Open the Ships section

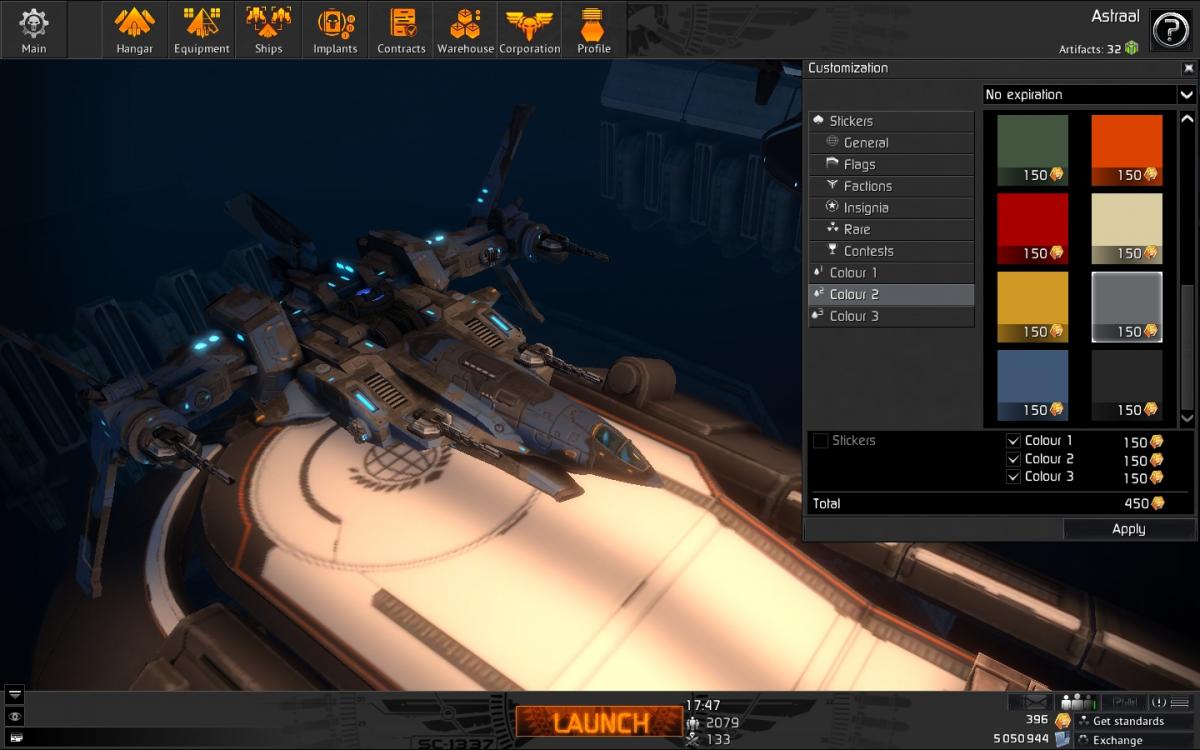click(x=268, y=29)
